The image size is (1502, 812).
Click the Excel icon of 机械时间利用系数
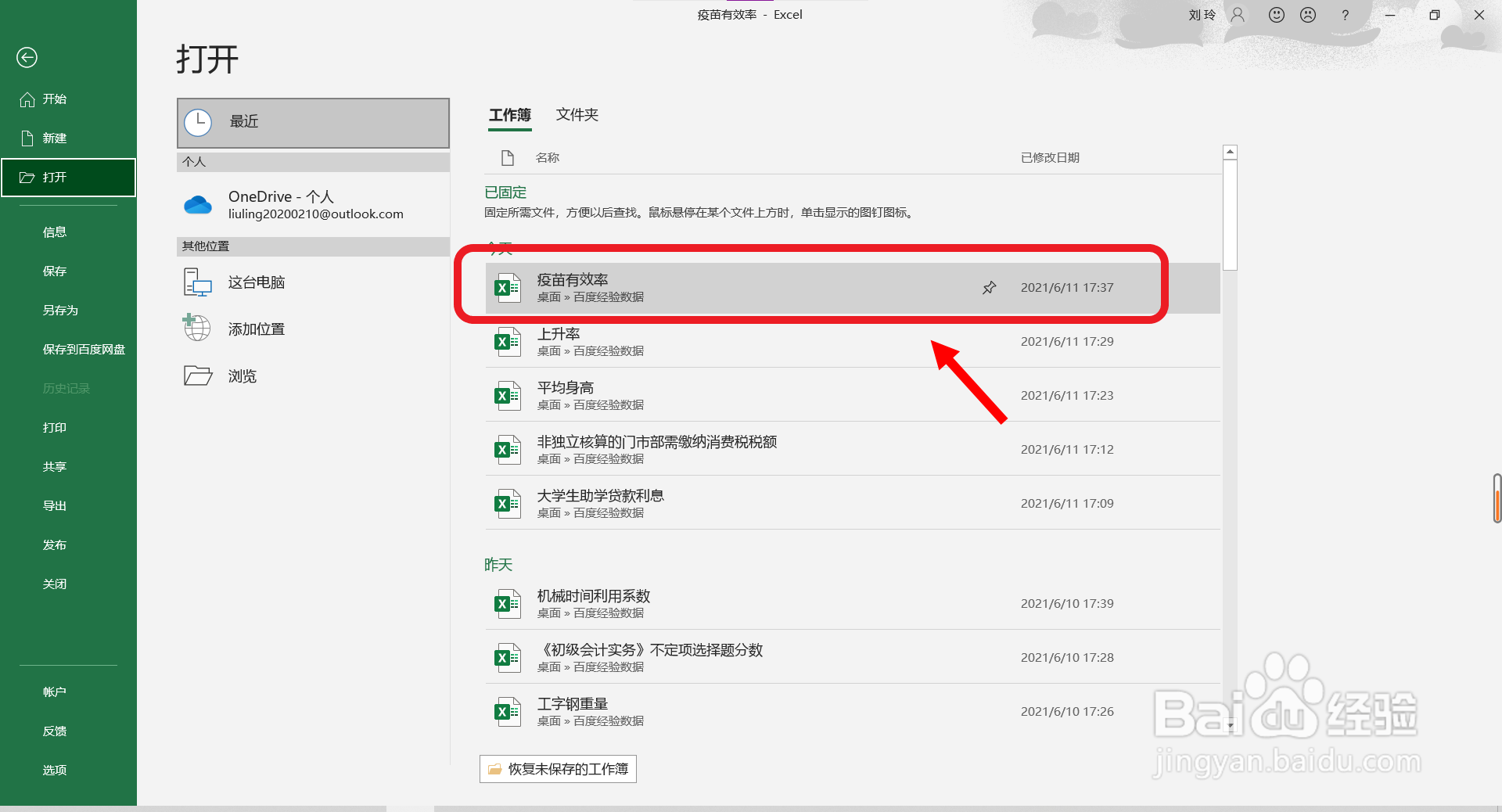click(508, 604)
